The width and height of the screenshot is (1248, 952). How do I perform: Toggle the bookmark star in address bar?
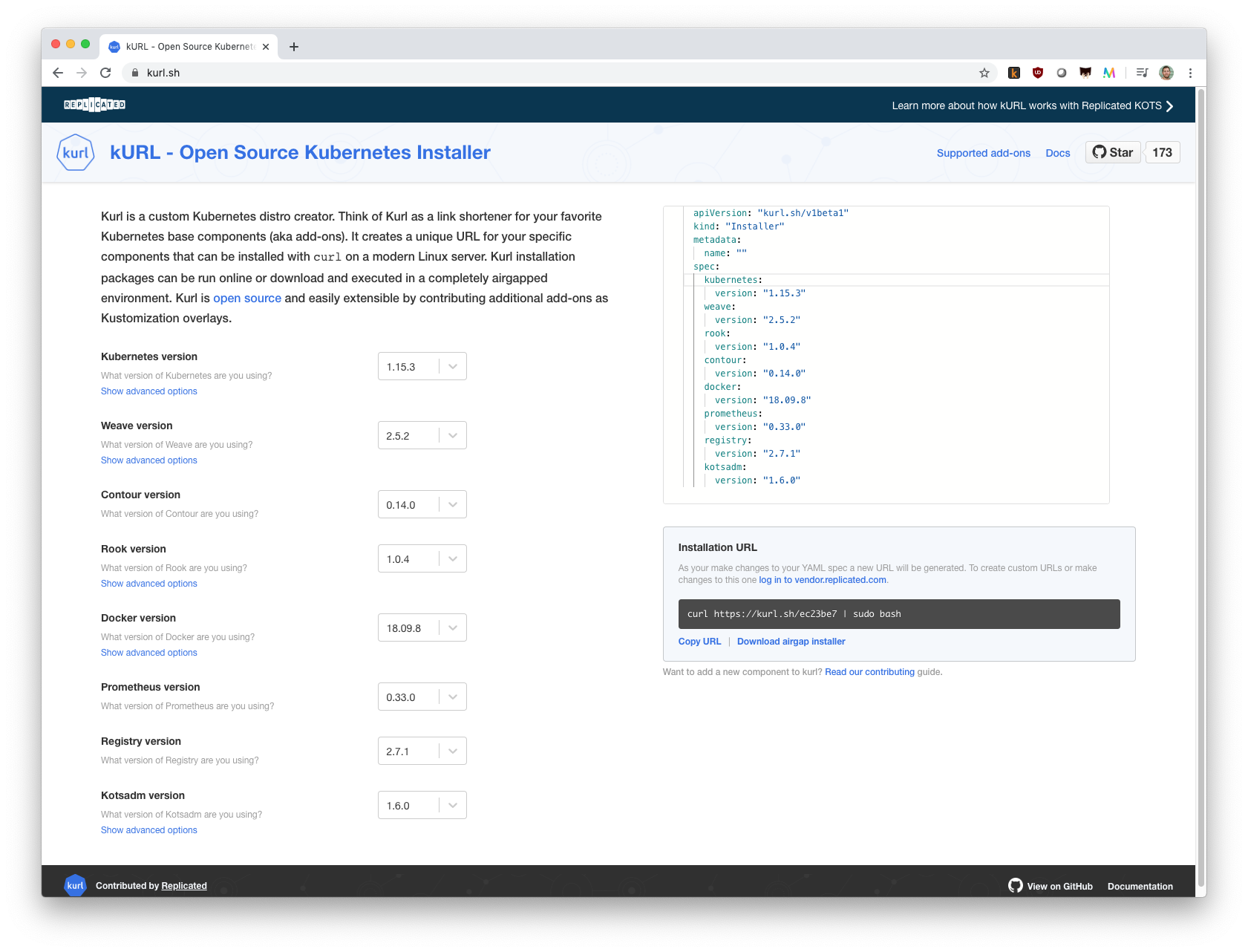pyautogui.click(x=984, y=73)
